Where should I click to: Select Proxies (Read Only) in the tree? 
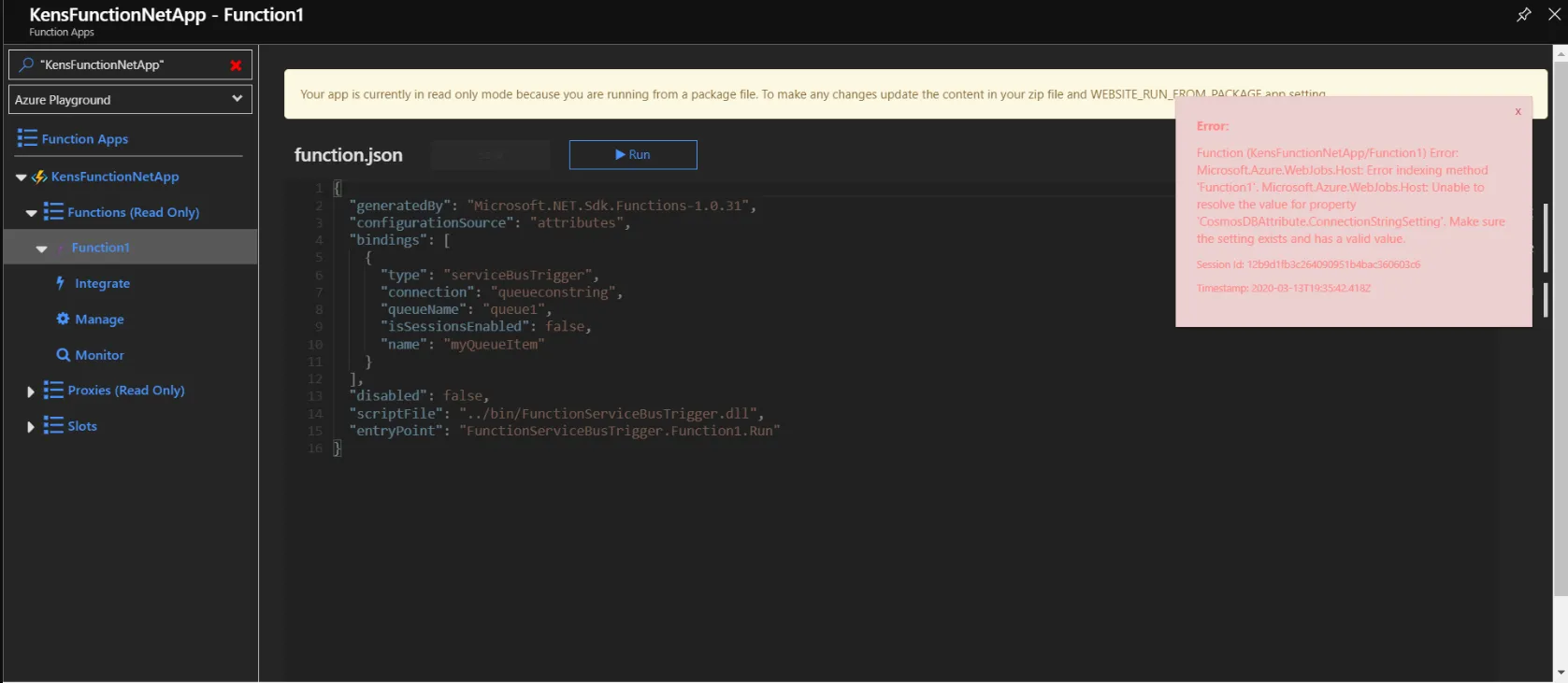(x=126, y=390)
